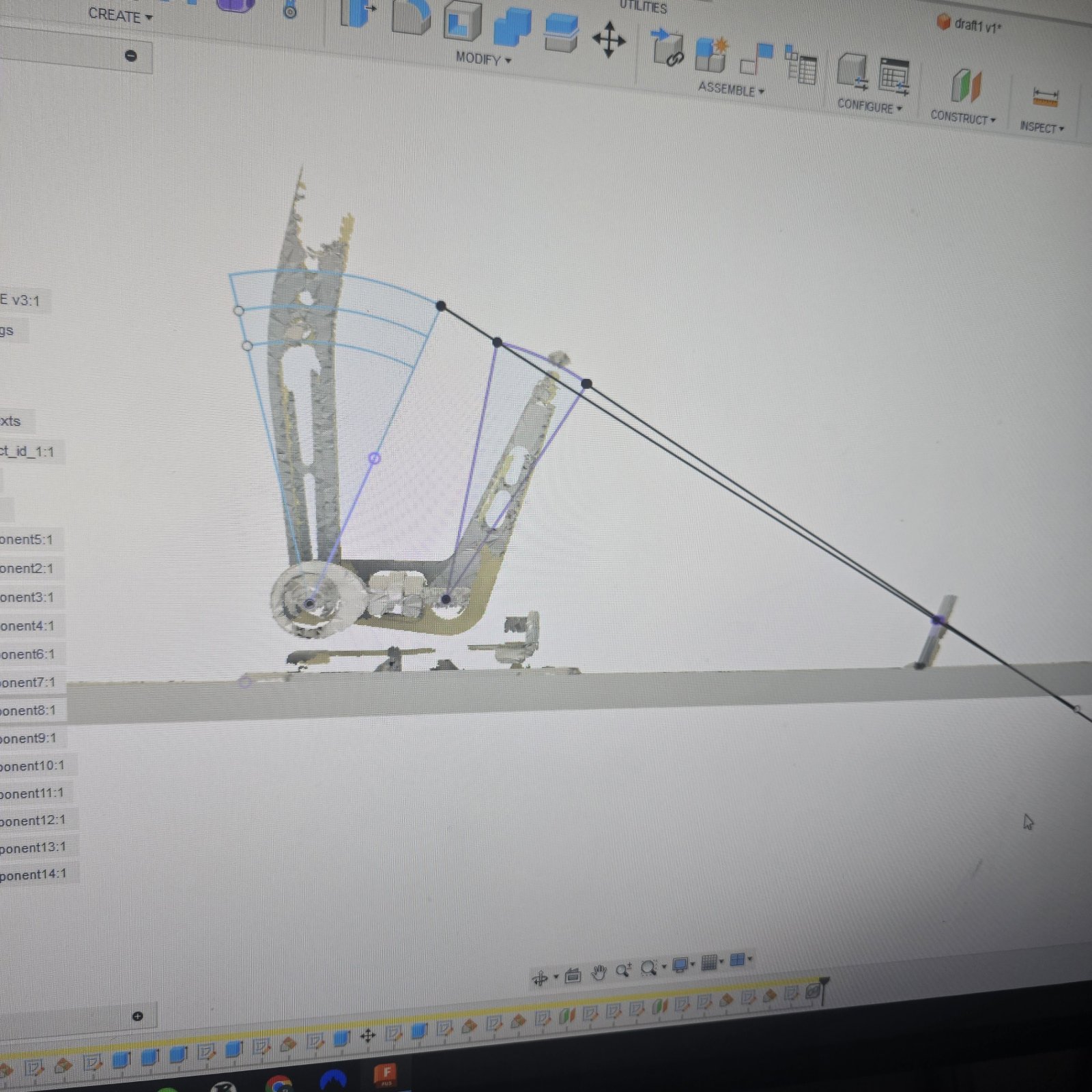Select the Fit zoom magnifier icon
1092x1092 pixels.
(x=648, y=968)
